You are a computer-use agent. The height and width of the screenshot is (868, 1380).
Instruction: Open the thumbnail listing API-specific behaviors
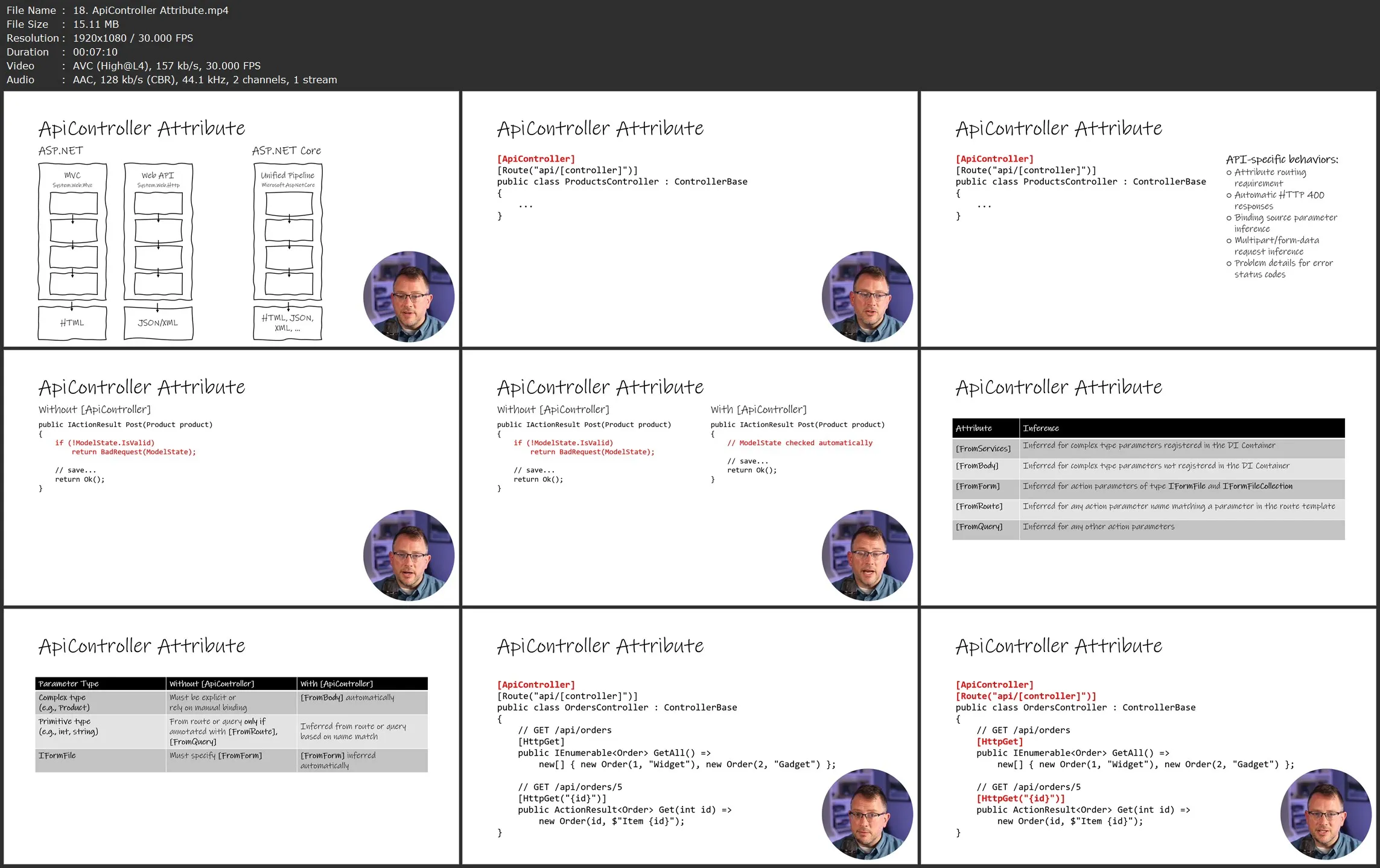[1148, 220]
